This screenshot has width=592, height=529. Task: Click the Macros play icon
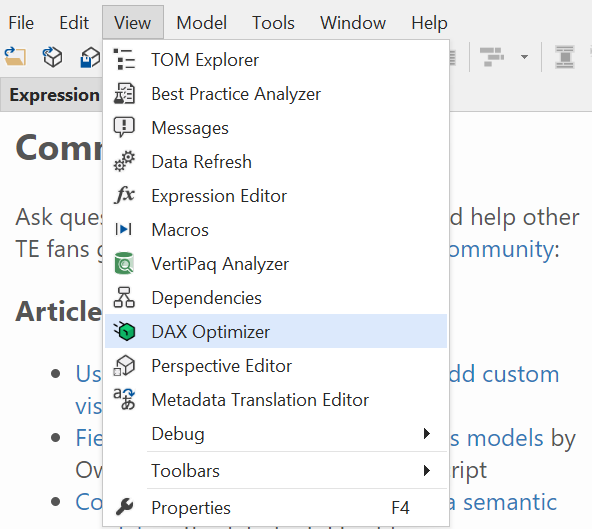(x=123, y=229)
